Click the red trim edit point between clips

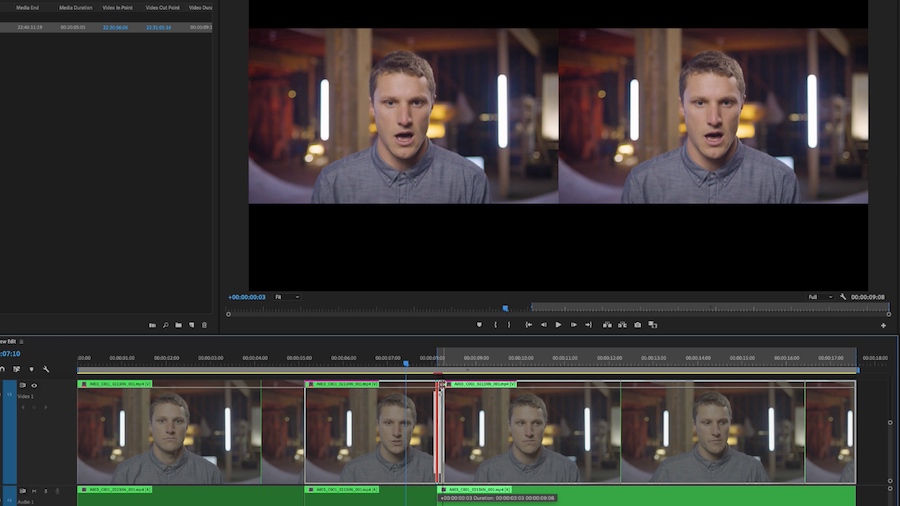point(439,433)
